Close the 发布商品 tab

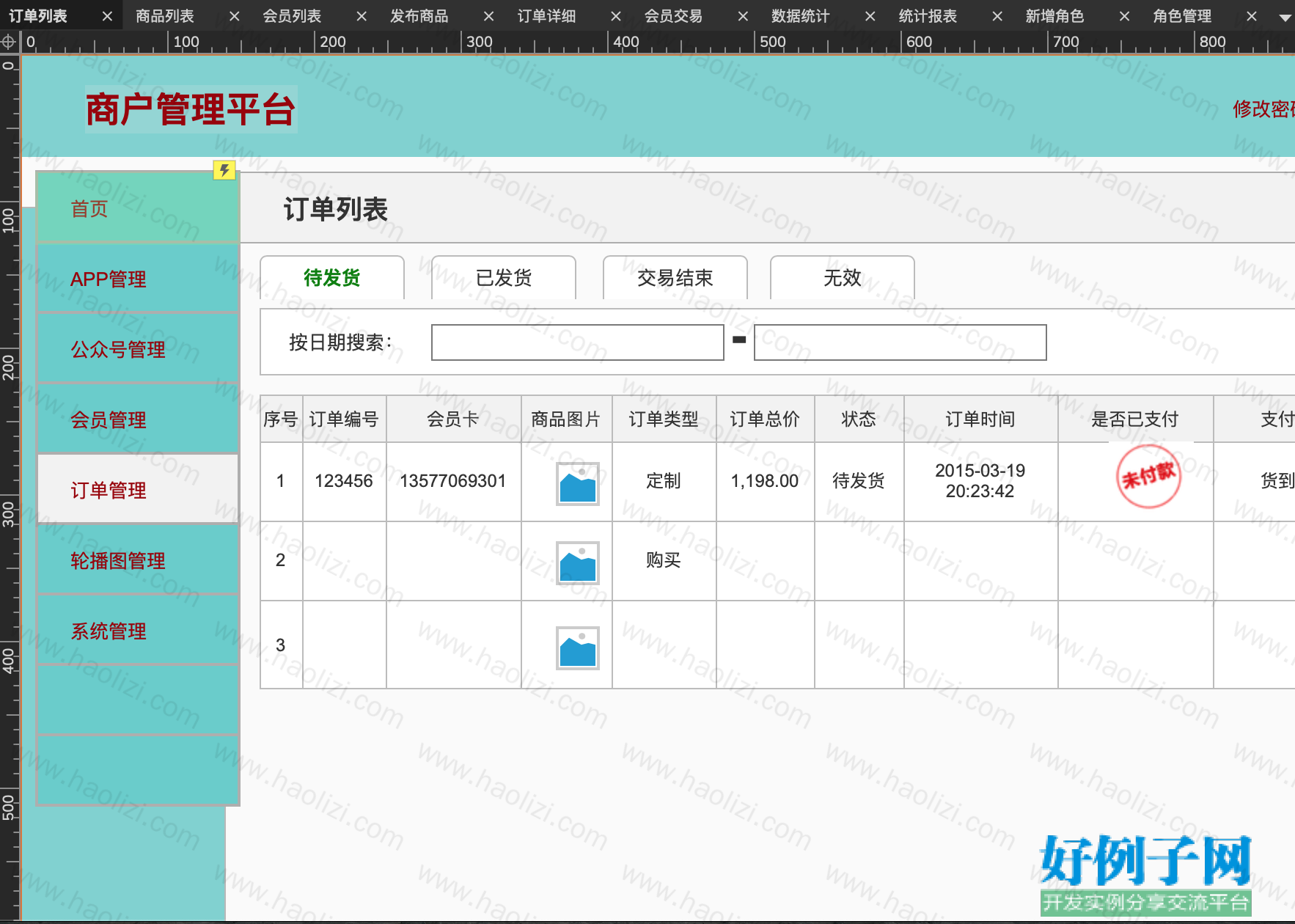point(488,16)
